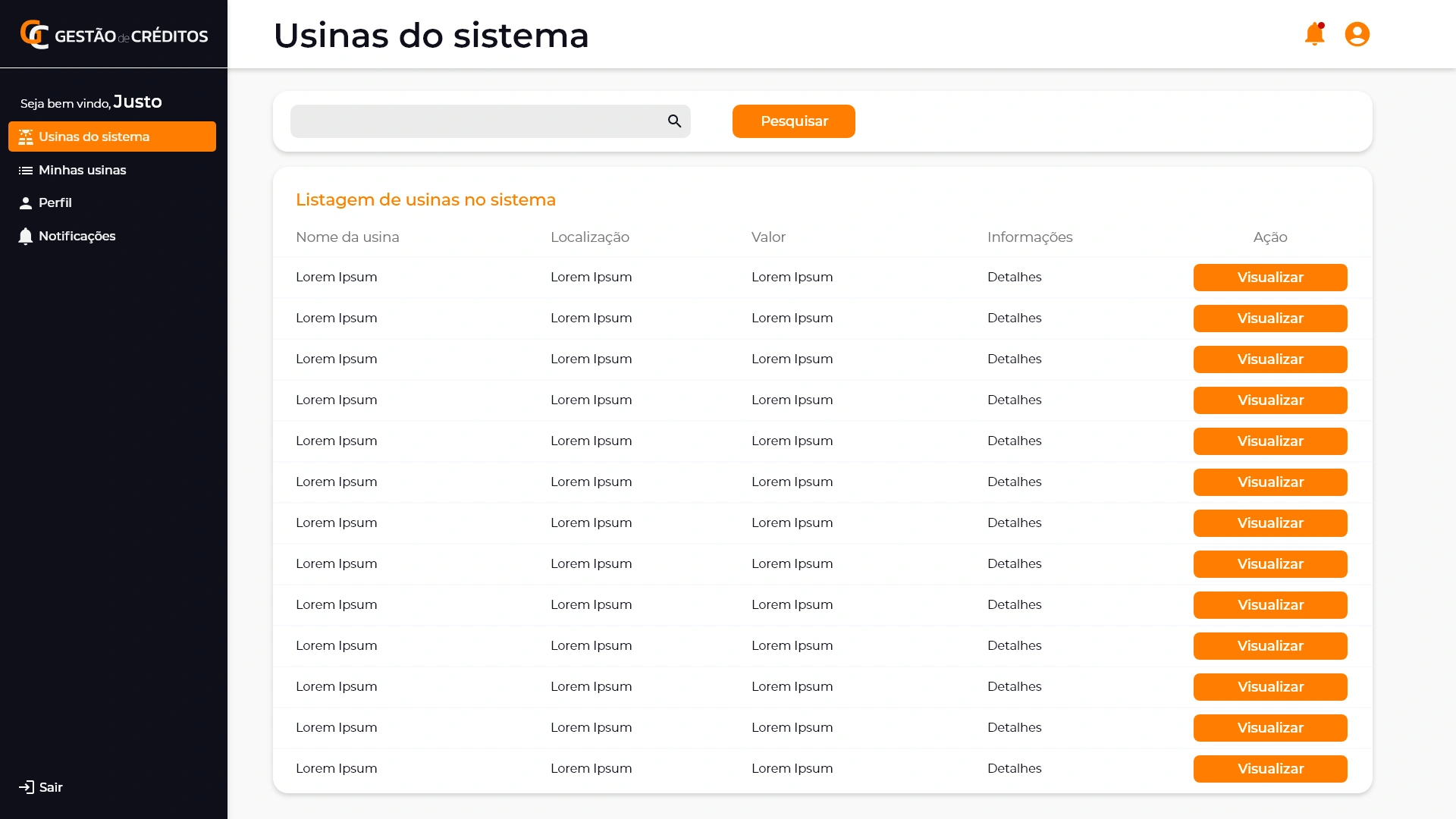Screen dimensions: 1456x819
Task: Open the user account avatar icon
Action: [x=1357, y=34]
